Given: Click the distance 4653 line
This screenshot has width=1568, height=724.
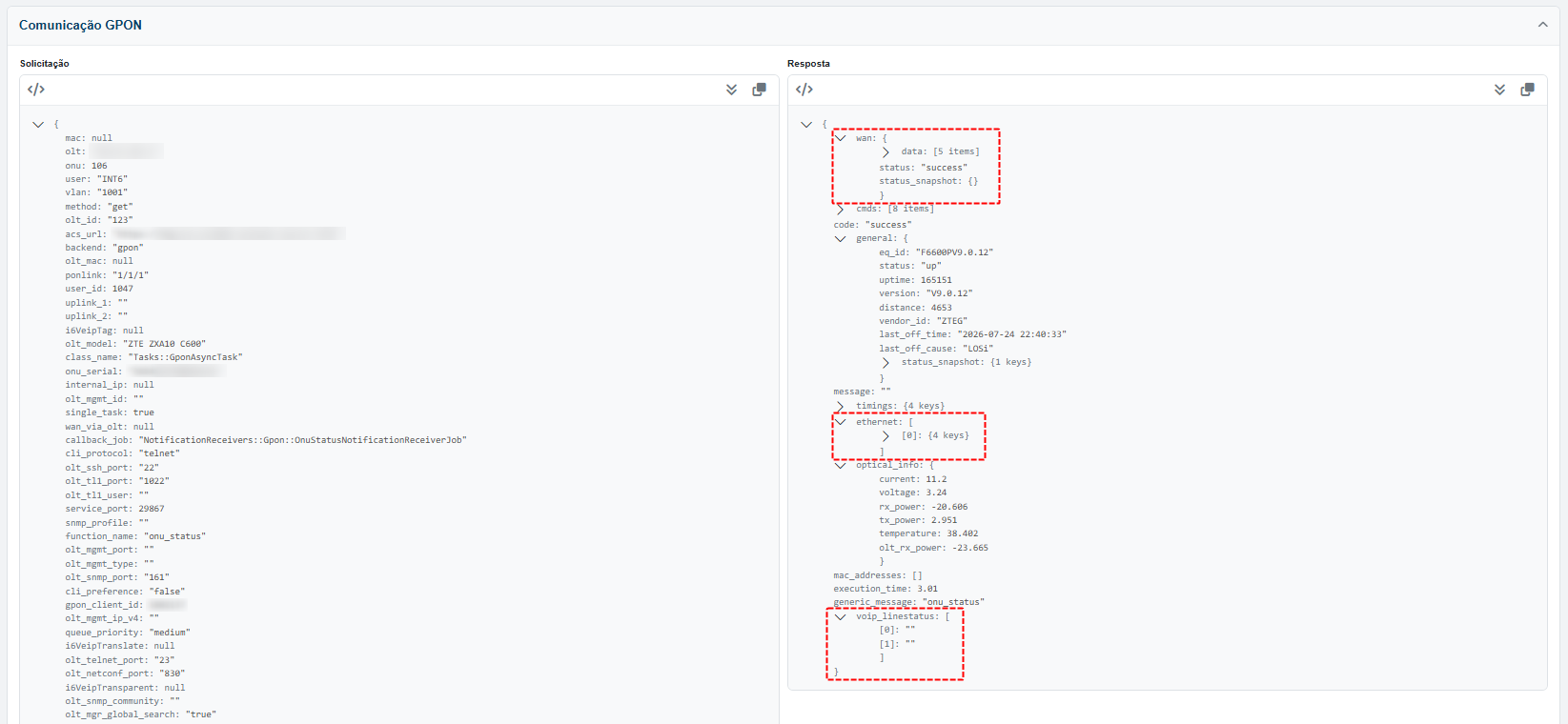Looking at the screenshot, I should tap(915, 308).
